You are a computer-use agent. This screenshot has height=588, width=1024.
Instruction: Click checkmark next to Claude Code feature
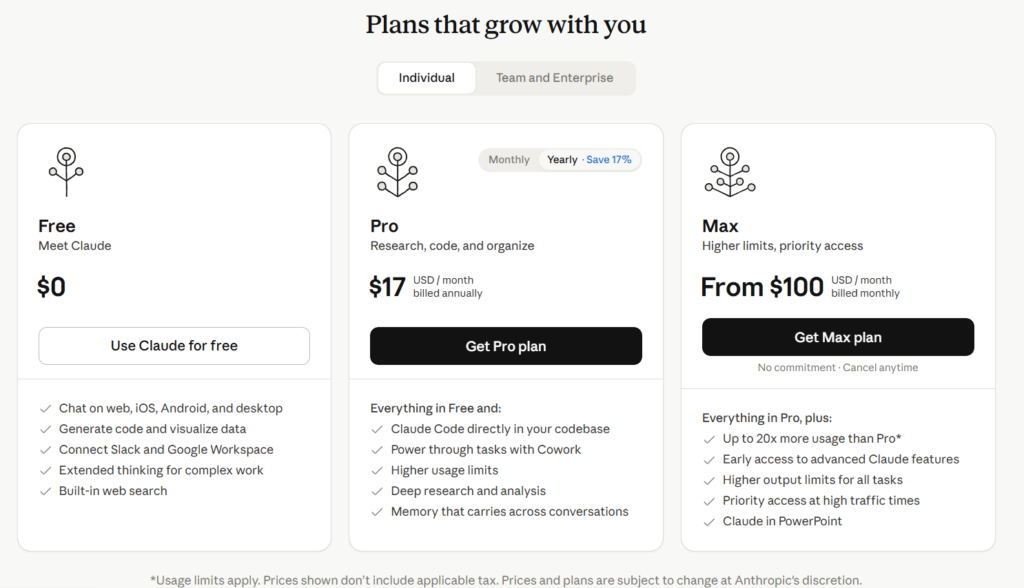click(377, 429)
